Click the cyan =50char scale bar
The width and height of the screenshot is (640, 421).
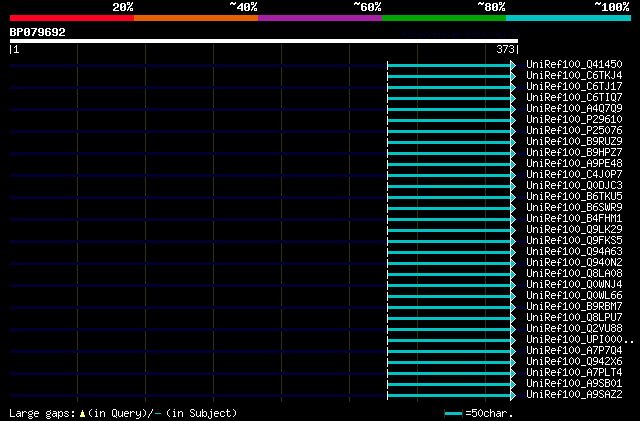coord(453,414)
